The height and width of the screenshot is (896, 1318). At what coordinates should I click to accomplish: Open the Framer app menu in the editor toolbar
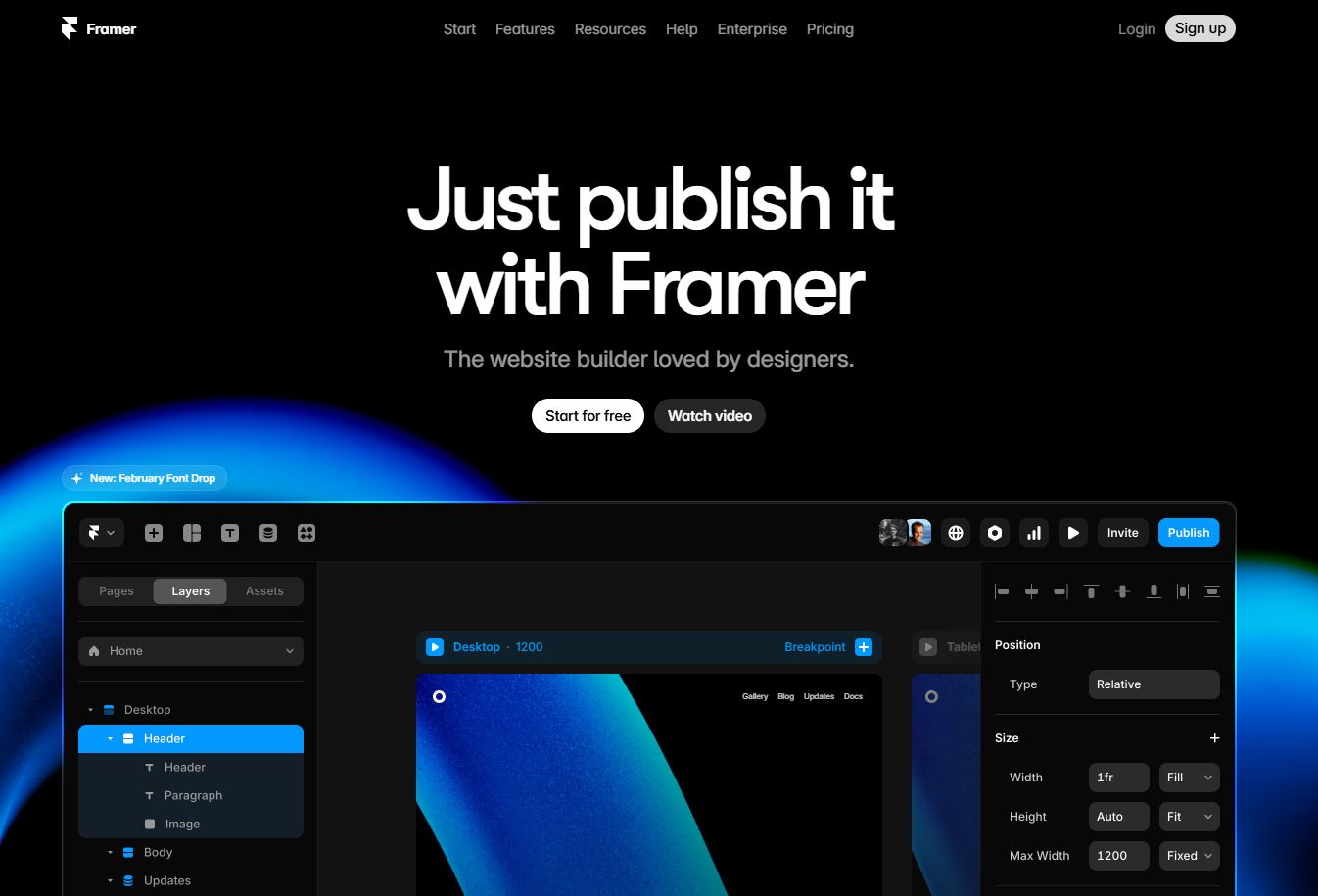tap(101, 533)
